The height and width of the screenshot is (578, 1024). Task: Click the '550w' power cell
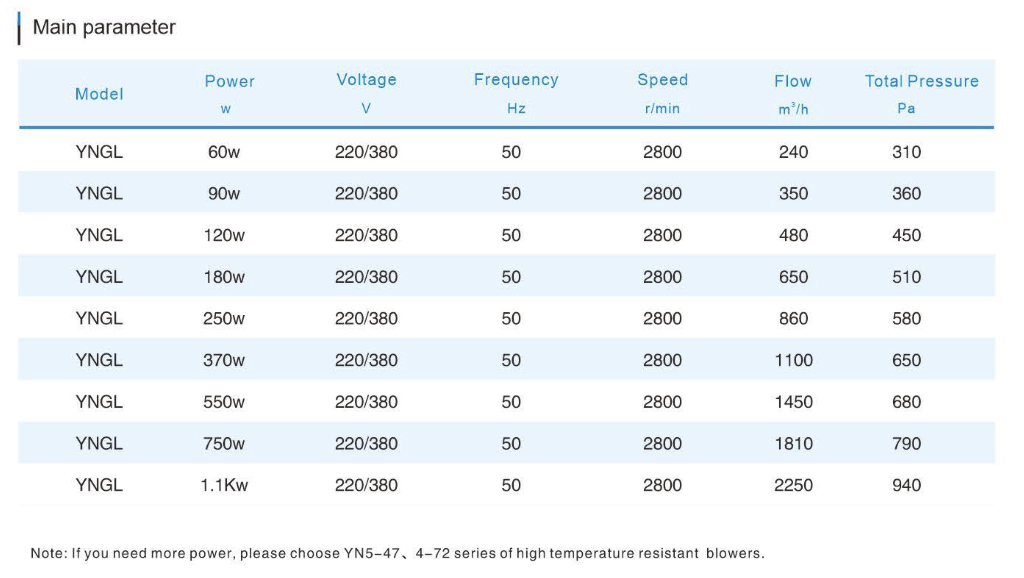click(x=224, y=402)
